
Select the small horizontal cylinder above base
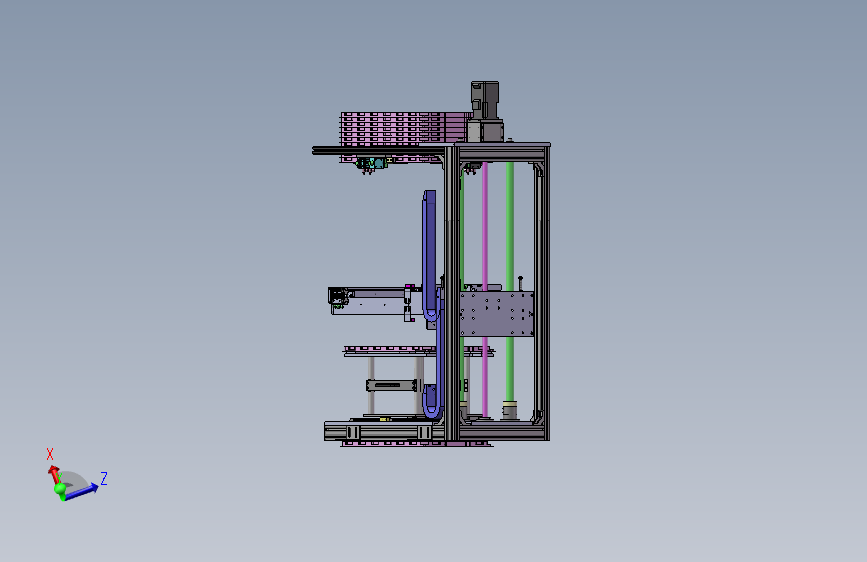393,385
